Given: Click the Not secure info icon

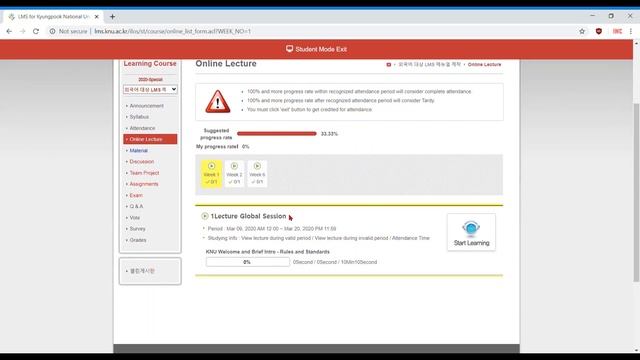Looking at the screenshot, I should tap(52, 31).
